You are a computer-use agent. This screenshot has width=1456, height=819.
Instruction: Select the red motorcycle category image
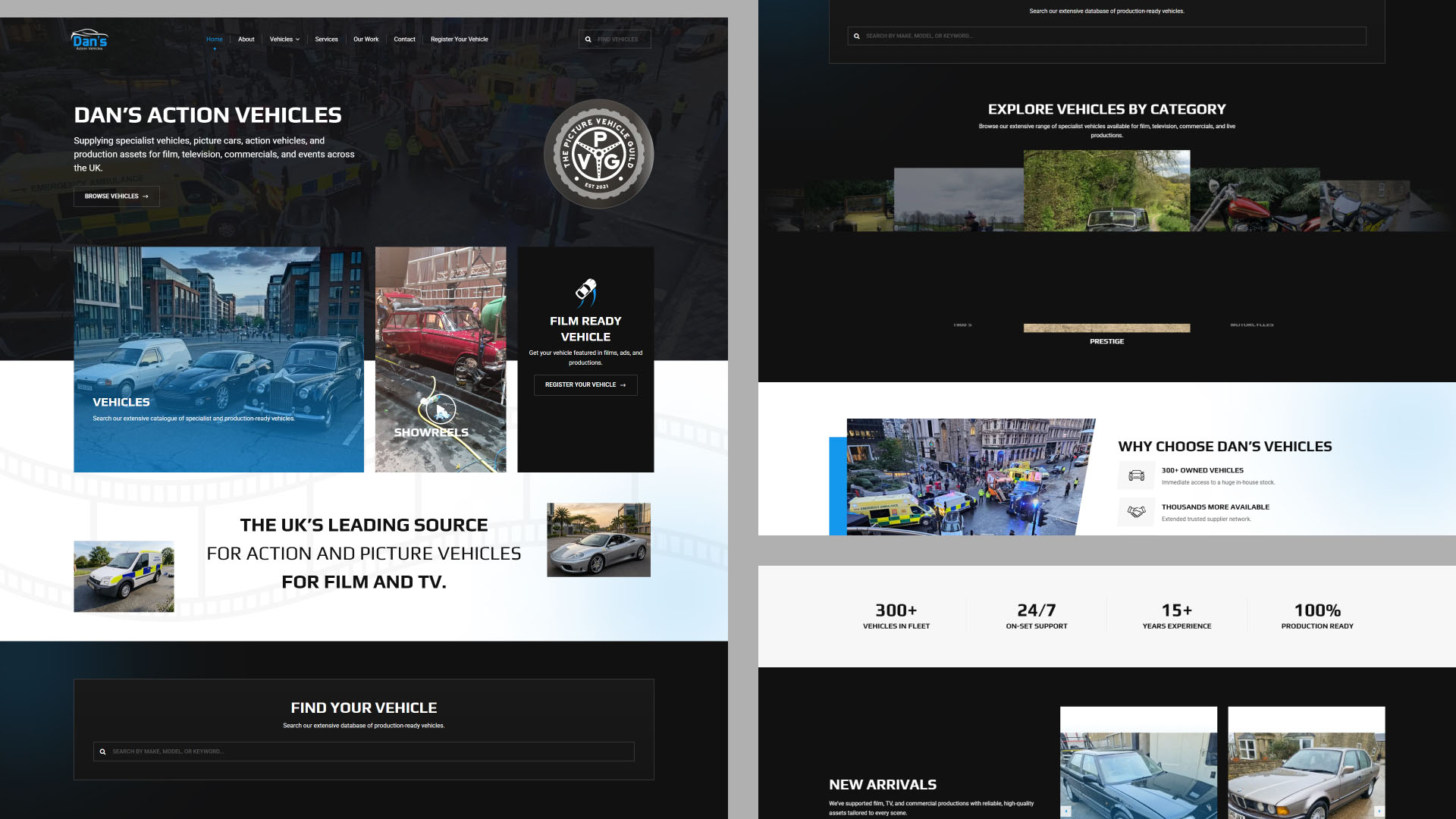[1255, 199]
